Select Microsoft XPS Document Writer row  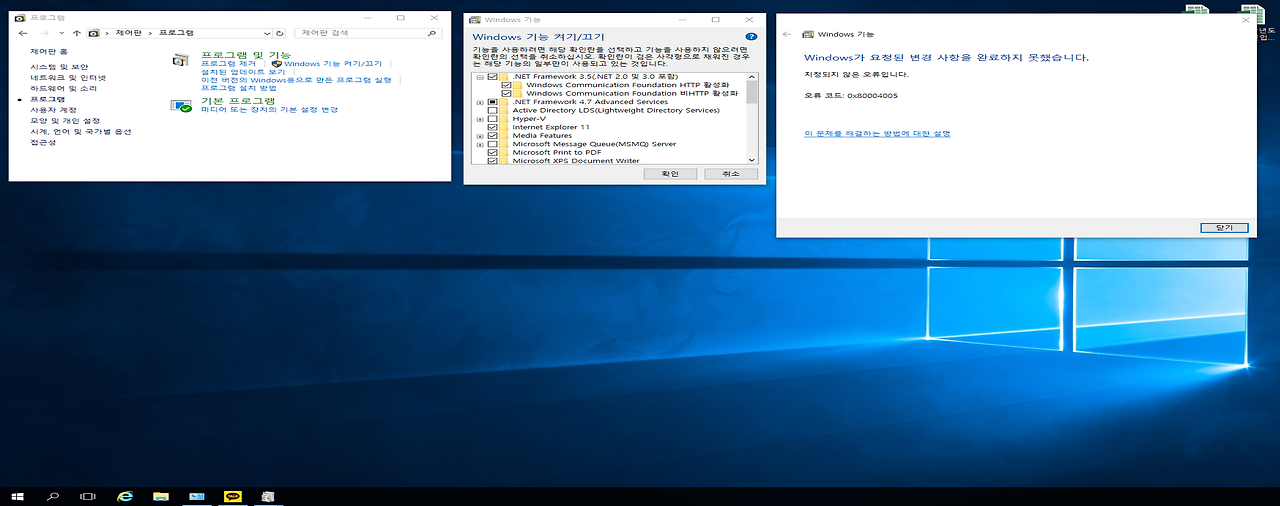[576, 160]
